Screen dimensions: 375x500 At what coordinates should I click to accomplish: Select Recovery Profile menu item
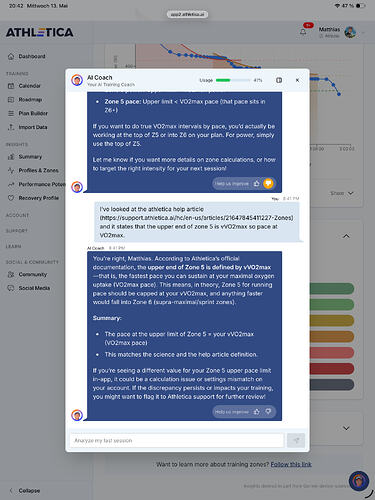point(39,198)
